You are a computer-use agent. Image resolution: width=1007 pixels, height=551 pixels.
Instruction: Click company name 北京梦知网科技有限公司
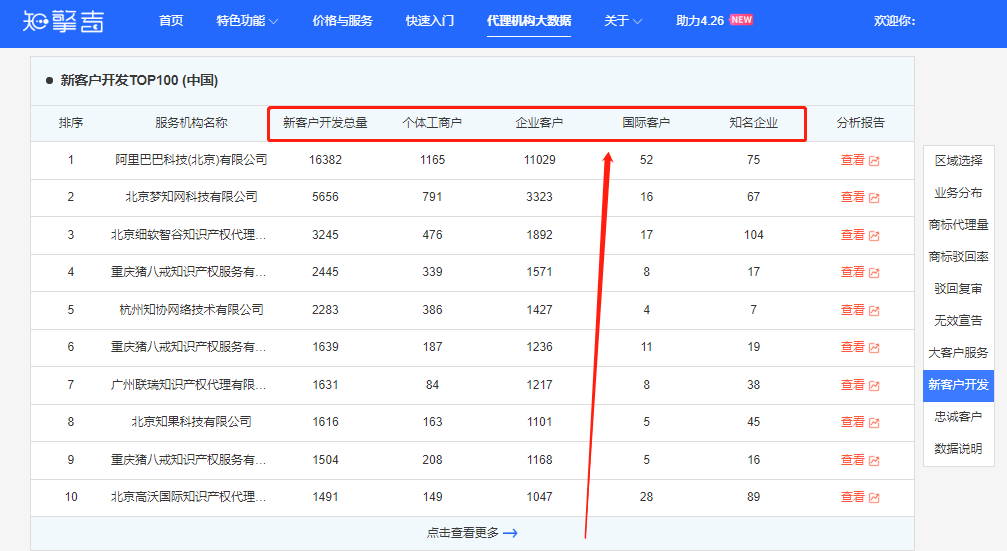191,197
